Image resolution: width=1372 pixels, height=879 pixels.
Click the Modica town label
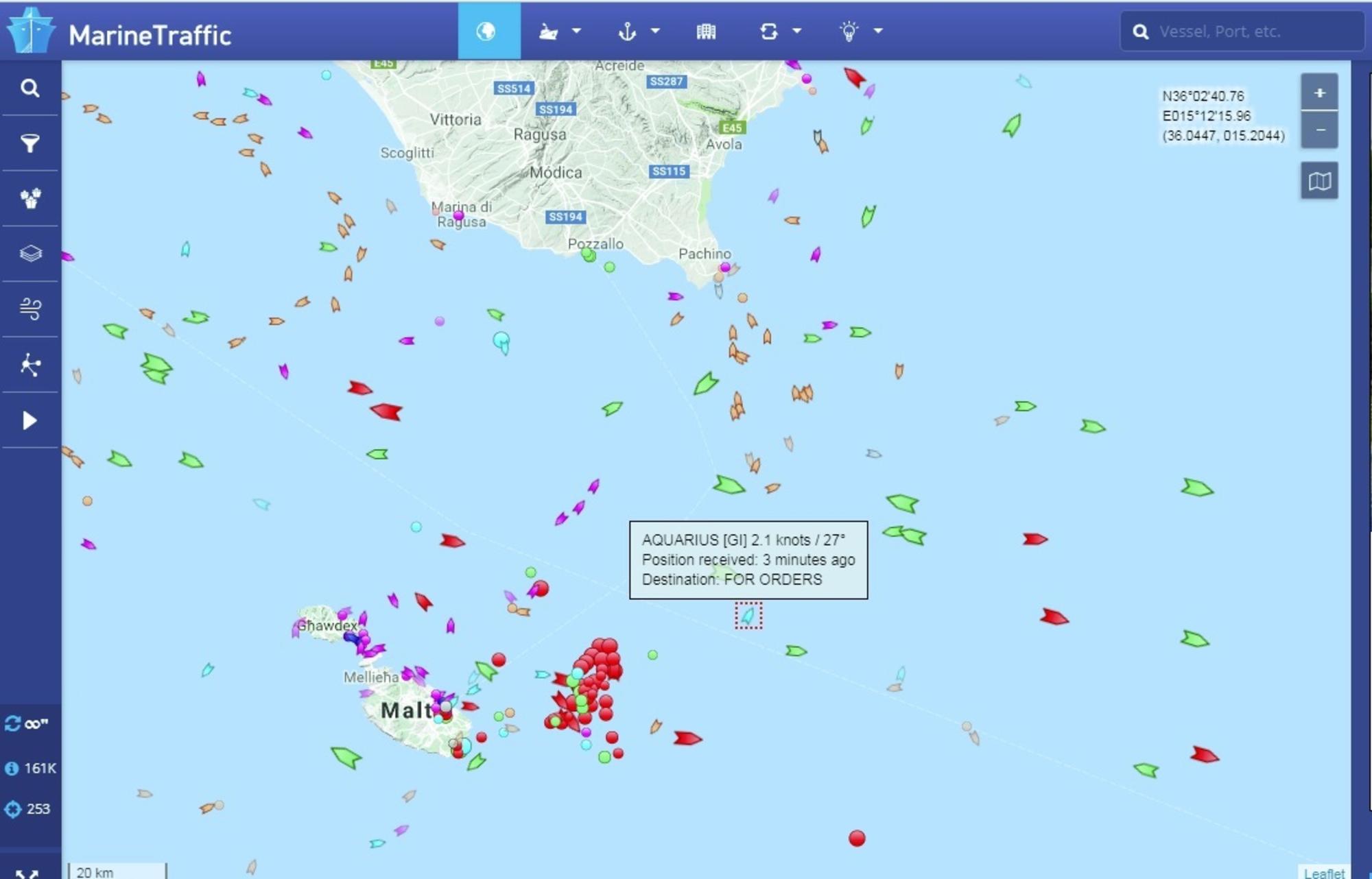[x=556, y=172]
